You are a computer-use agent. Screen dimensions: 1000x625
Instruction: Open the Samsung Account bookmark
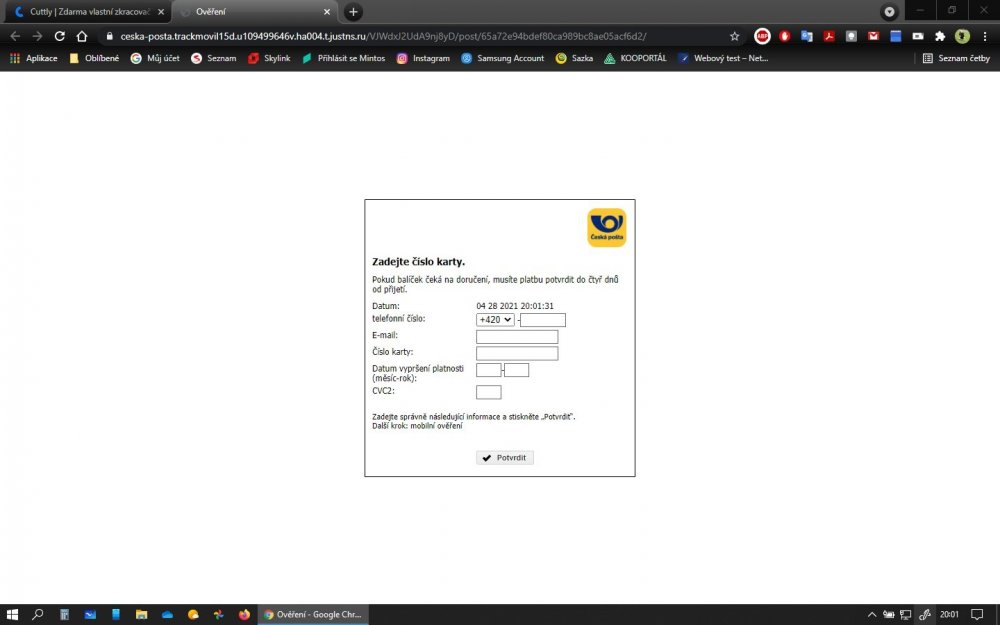tap(503, 58)
